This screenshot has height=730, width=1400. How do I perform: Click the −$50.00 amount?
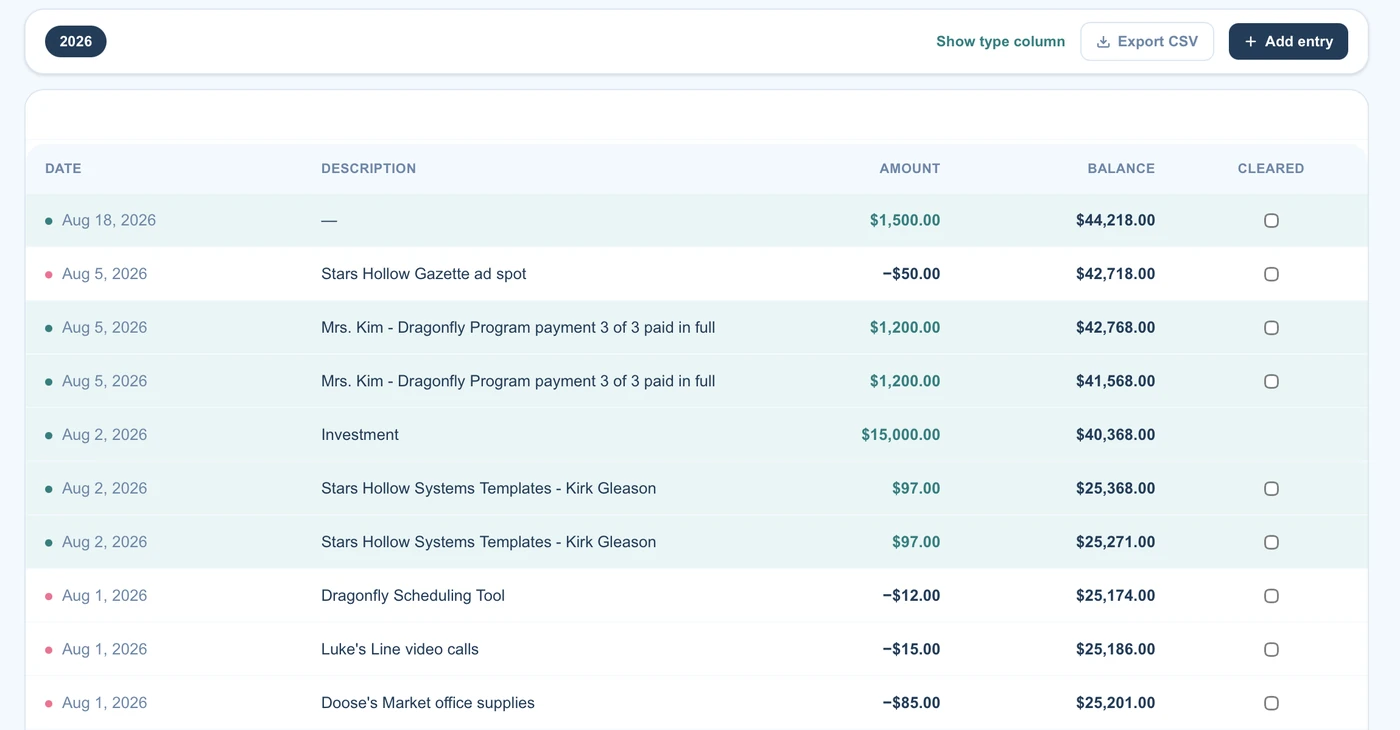(911, 274)
